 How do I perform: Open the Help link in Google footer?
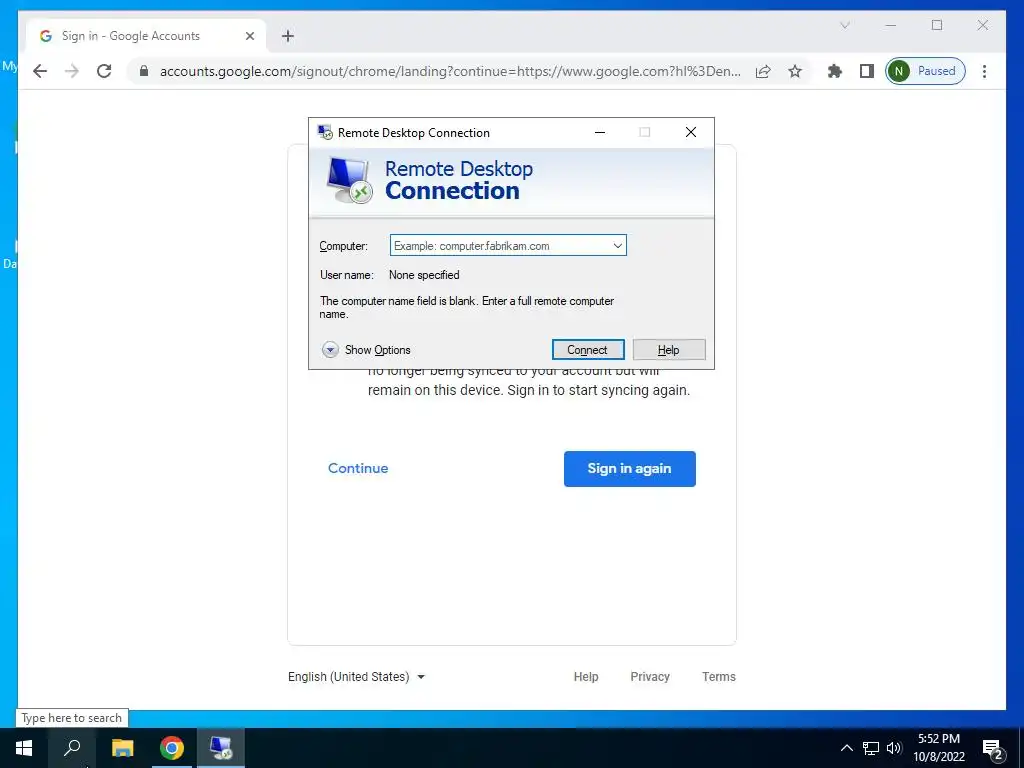point(586,677)
